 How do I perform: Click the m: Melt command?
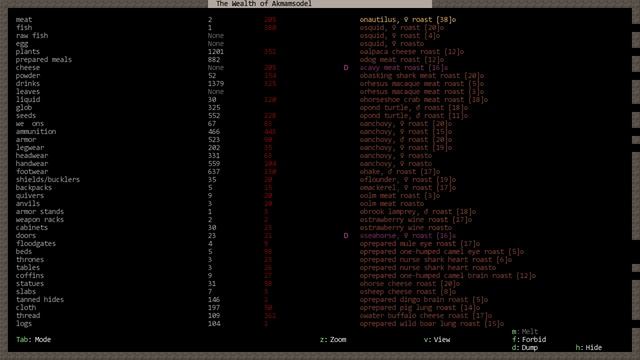(x=525, y=331)
